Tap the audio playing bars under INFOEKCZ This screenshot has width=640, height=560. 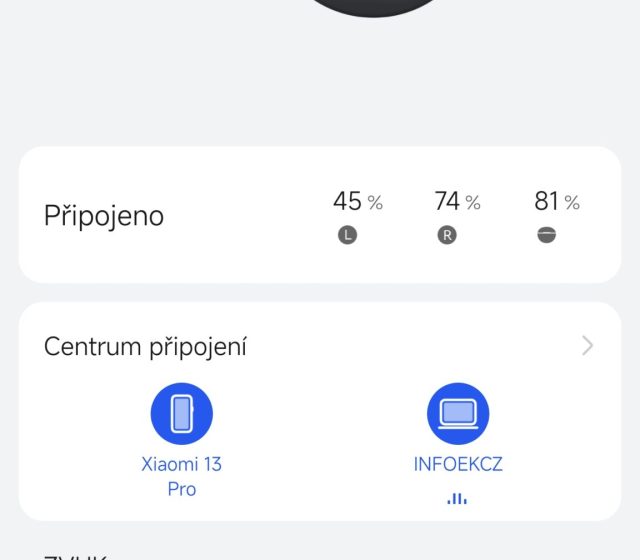(x=457, y=498)
